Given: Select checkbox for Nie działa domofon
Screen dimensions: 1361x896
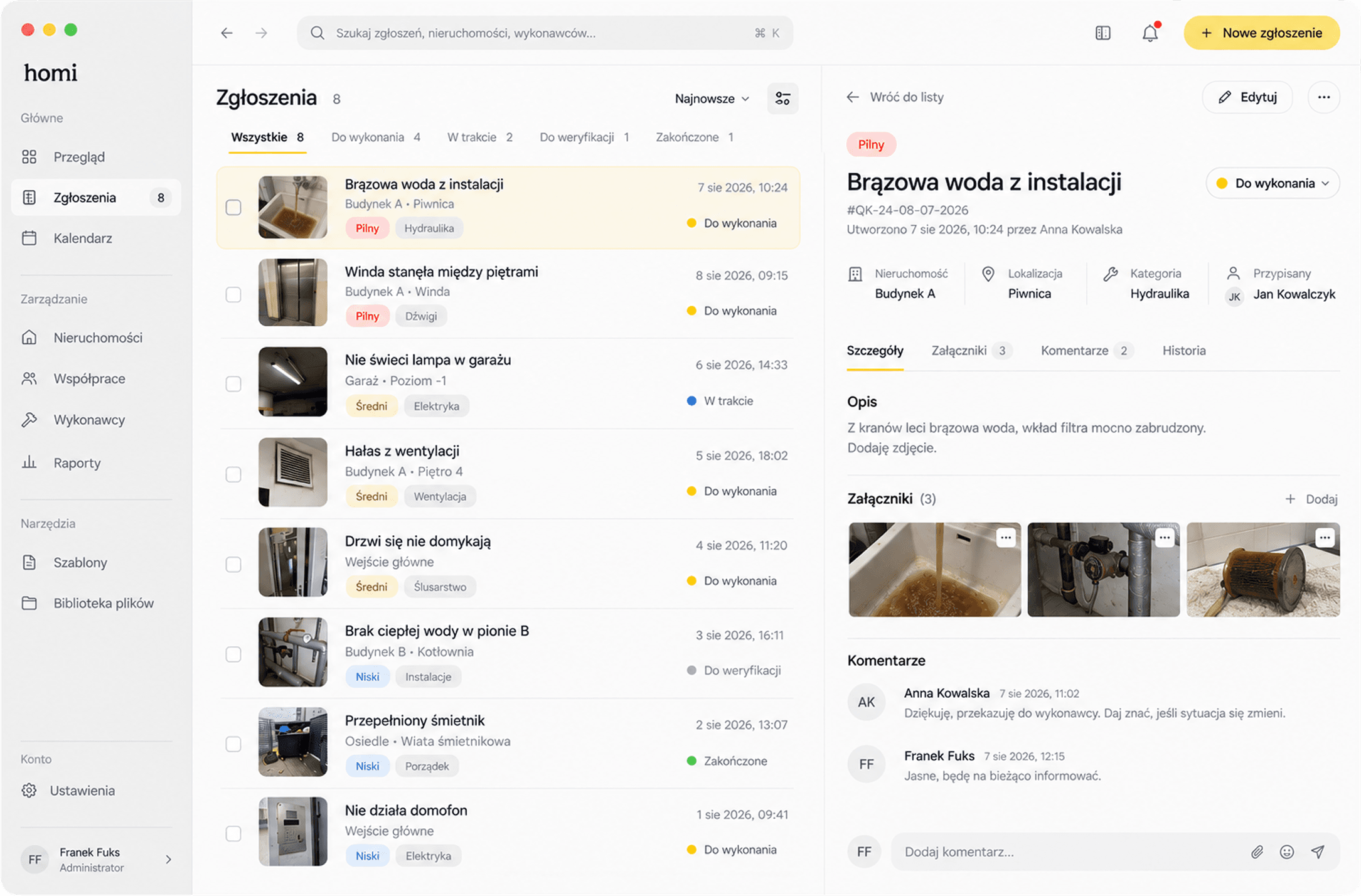Looking at the screenshot, I should coord(233,833).
